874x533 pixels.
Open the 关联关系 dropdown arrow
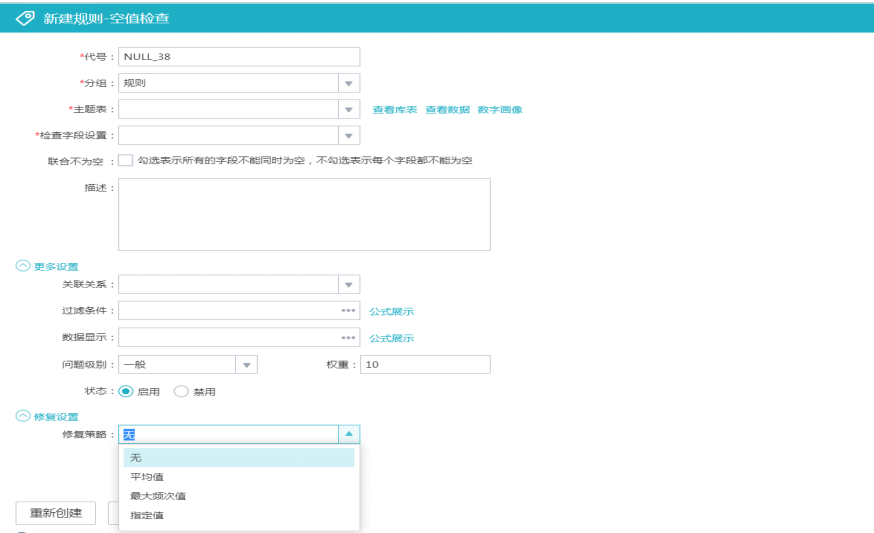click(349, 284)
